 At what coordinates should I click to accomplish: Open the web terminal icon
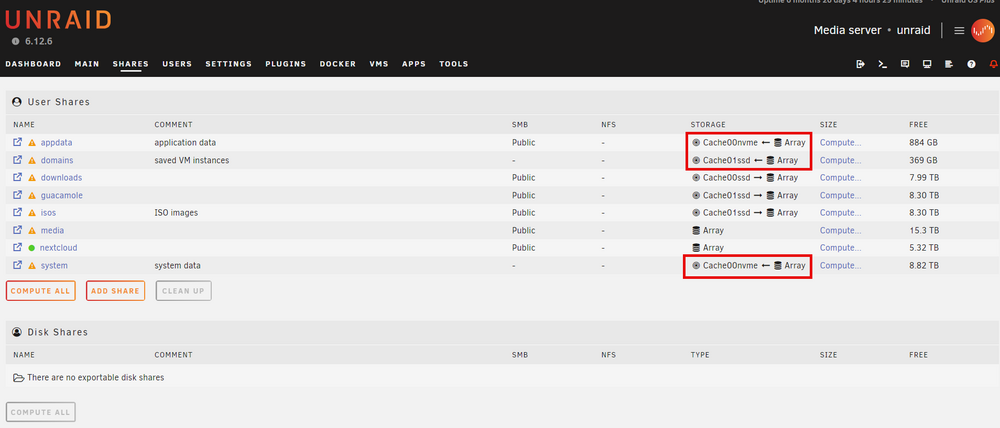click(x=883, y=64)
